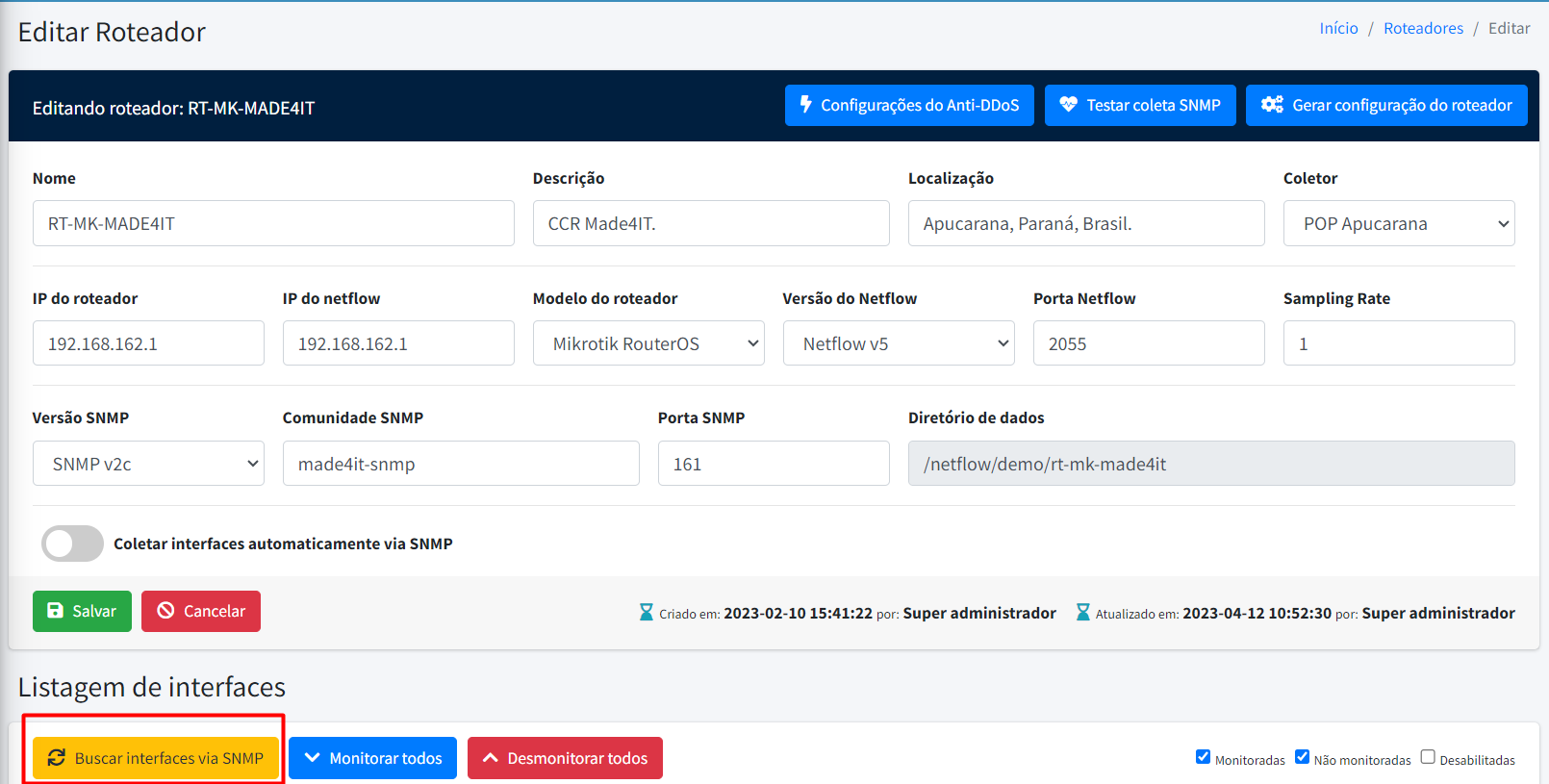Click the Descrição input field

[x=711, y=223]
